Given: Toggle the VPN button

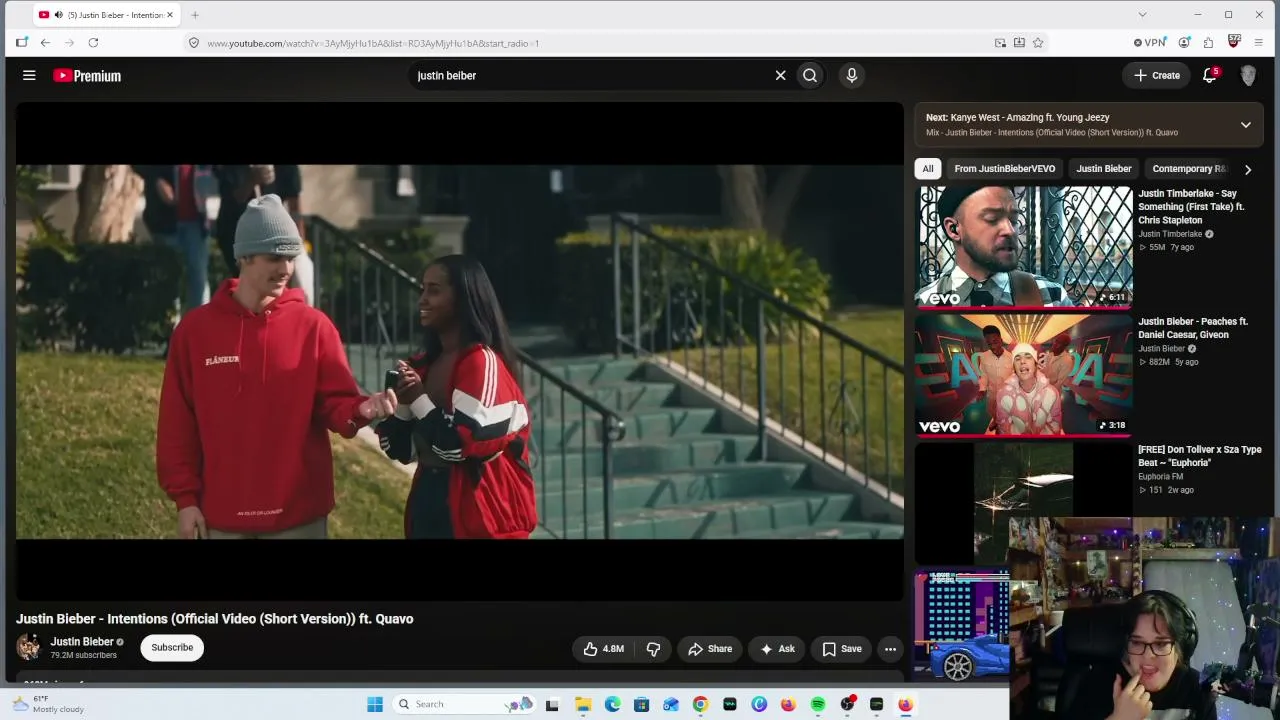Looking at the screenshot, I should click(1150, 43).
